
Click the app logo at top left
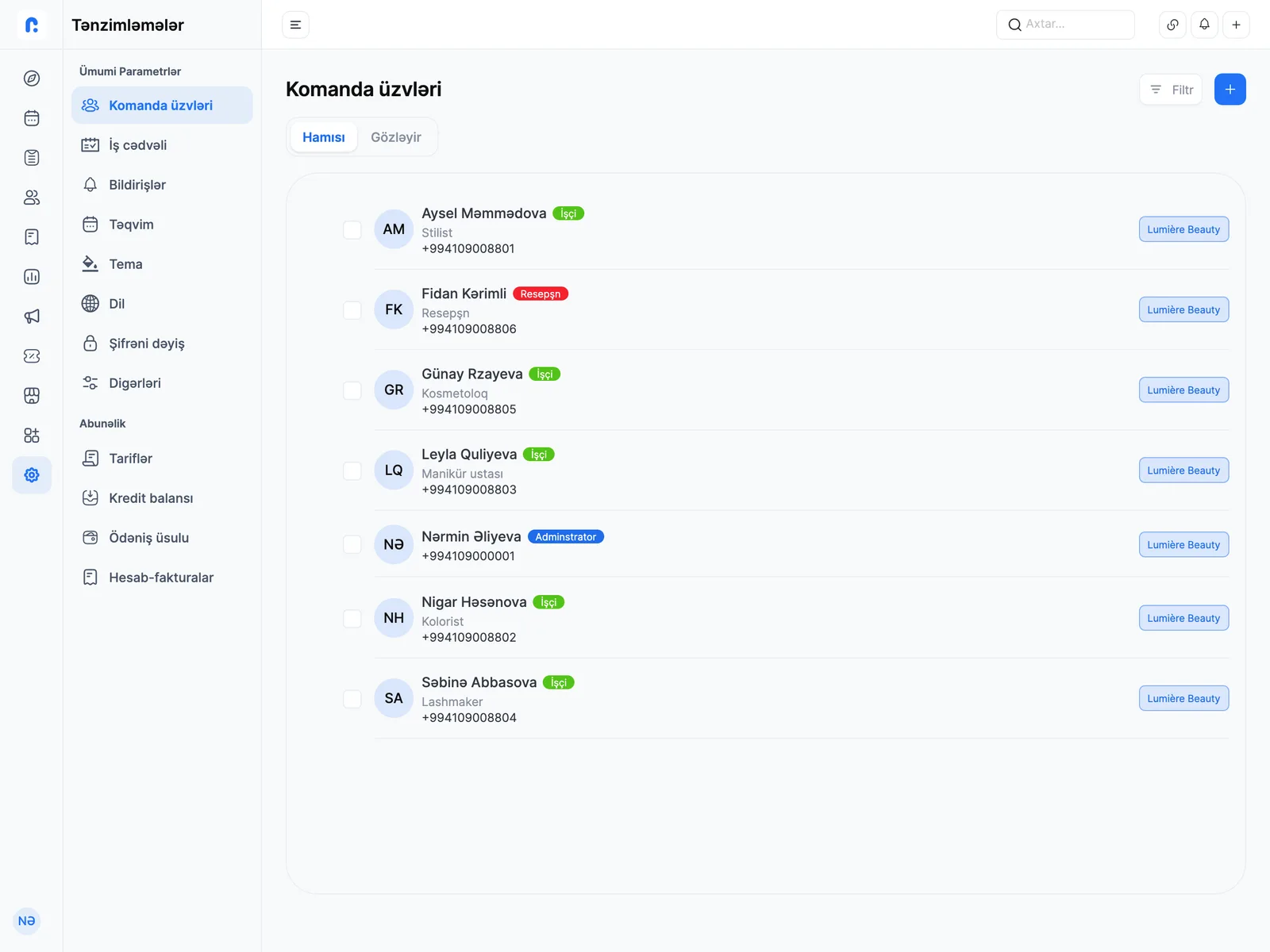pos(32,25)
